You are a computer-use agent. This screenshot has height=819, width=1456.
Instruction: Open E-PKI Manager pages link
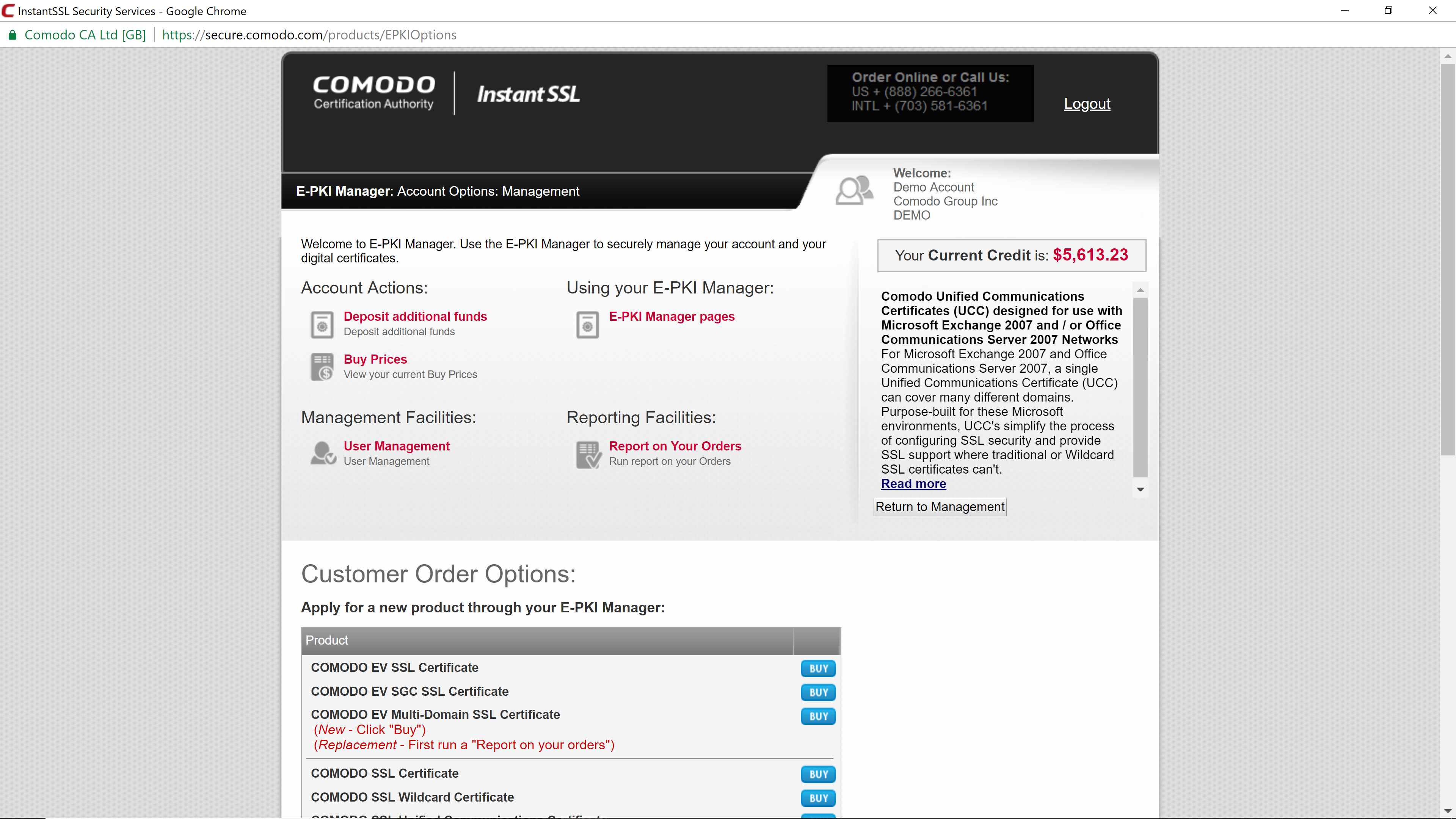[672, 317]
